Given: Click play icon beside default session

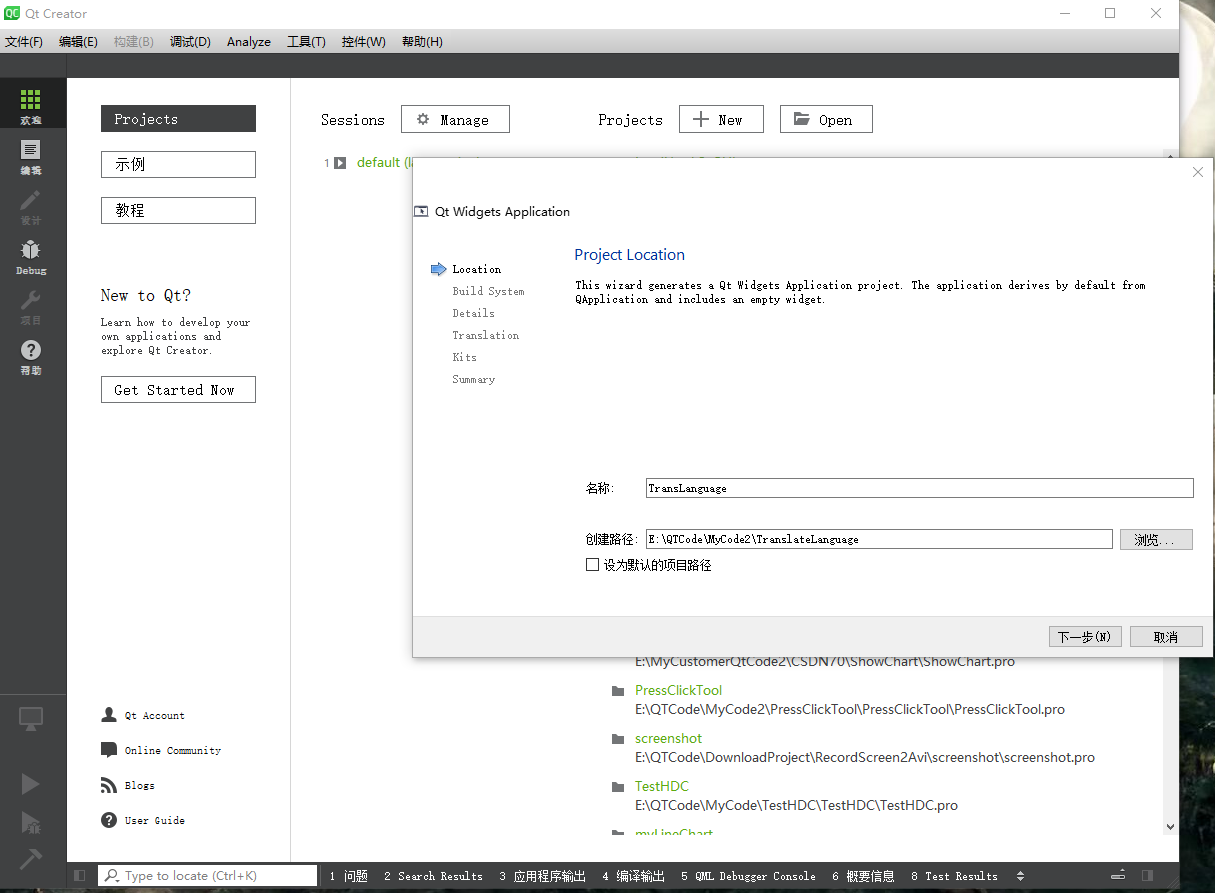Looking at the screenshot, I should pos(340,163).
